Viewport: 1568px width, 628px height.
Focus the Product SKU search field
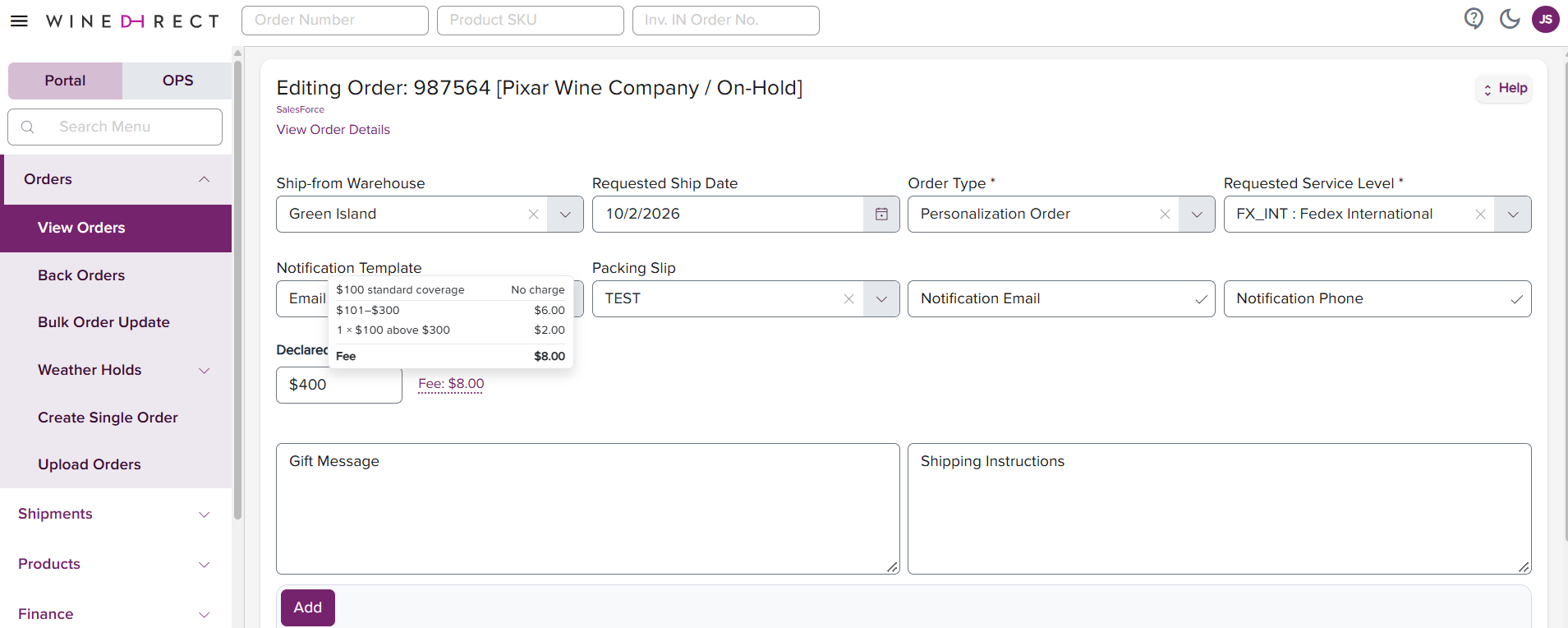point(531,21)
